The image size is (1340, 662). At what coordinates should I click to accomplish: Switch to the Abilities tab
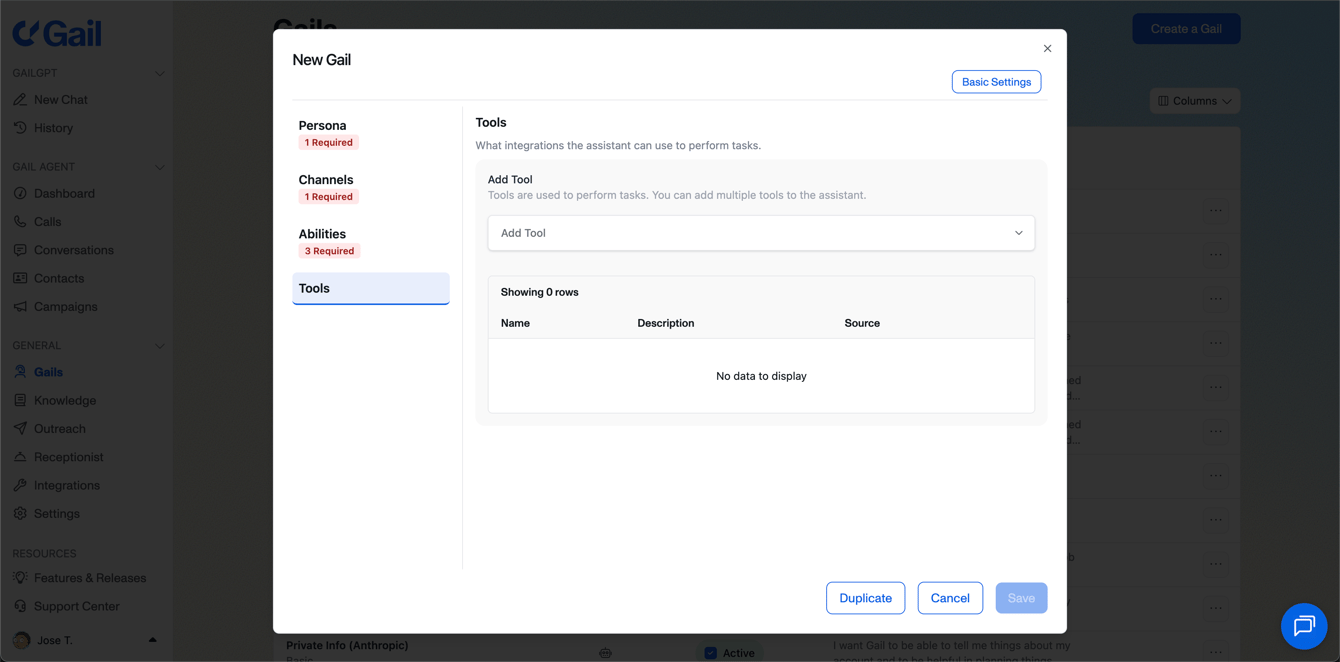(371, 241)
